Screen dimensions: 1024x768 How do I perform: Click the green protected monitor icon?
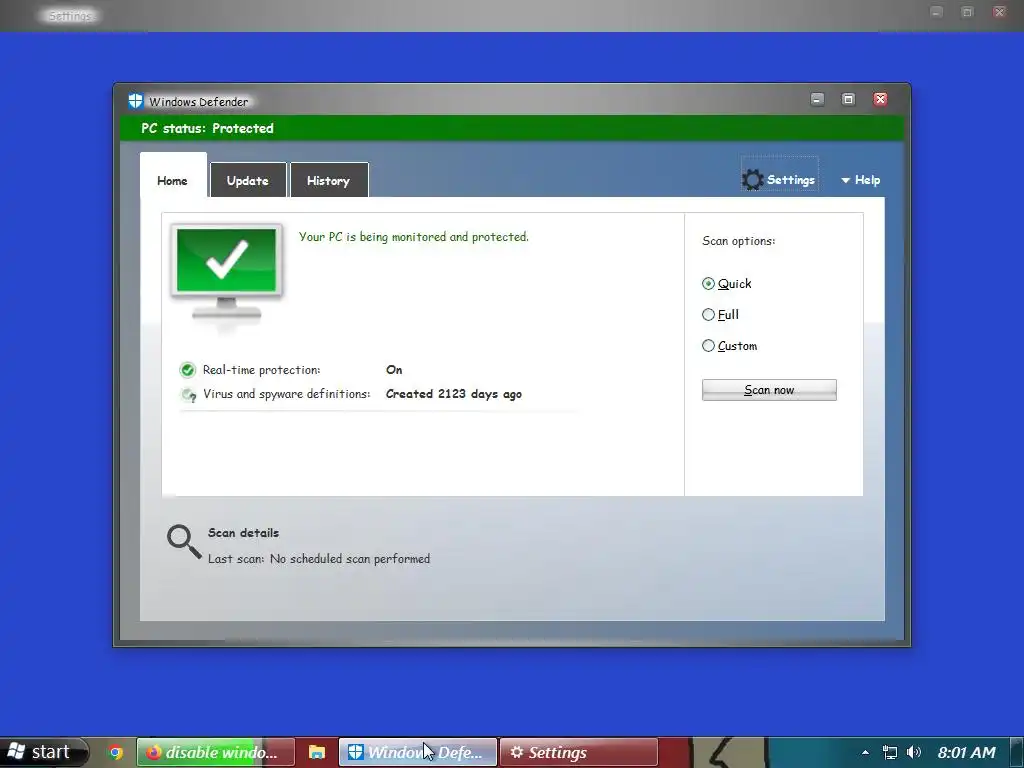coord(227,273)
